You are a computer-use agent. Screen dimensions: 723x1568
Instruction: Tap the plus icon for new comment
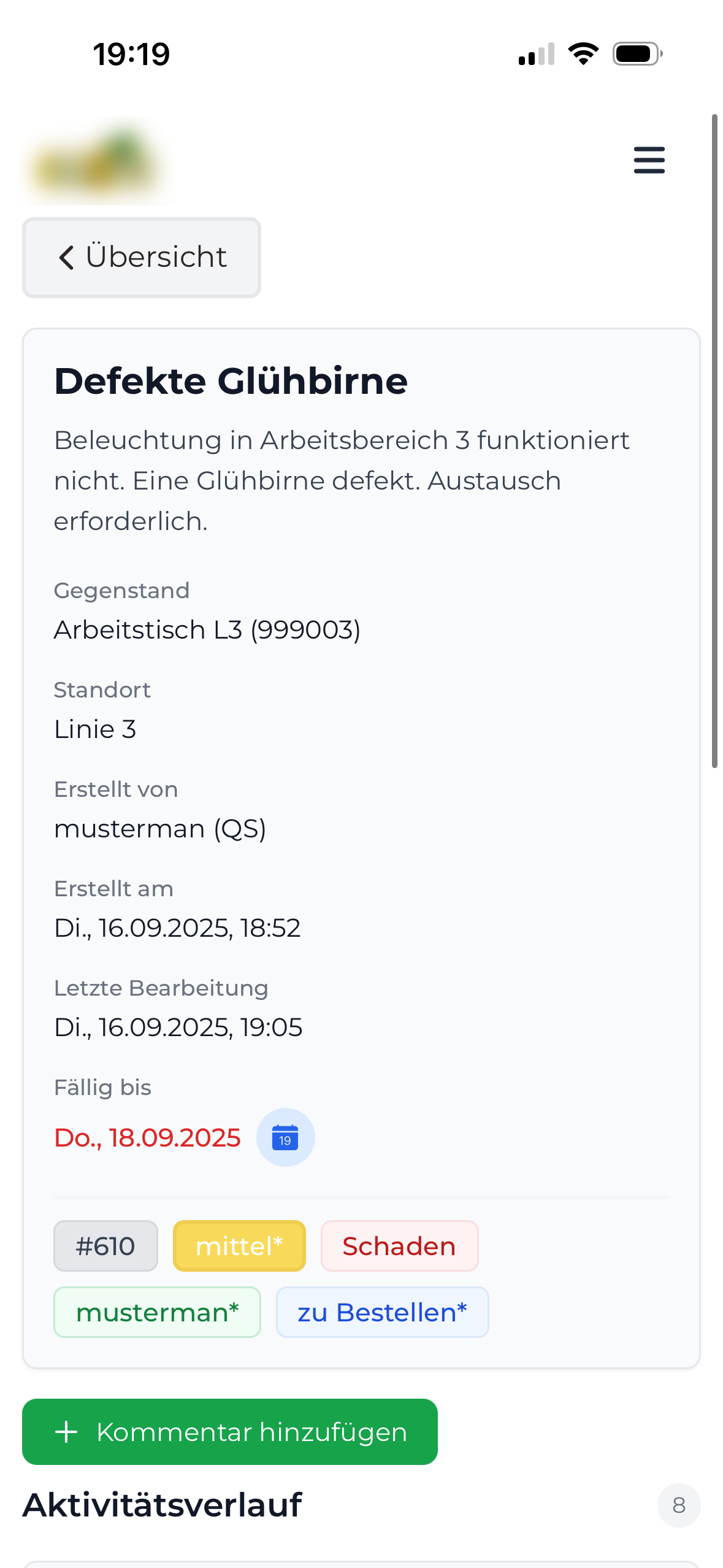pyautogui.click(x=66, y=1432)
